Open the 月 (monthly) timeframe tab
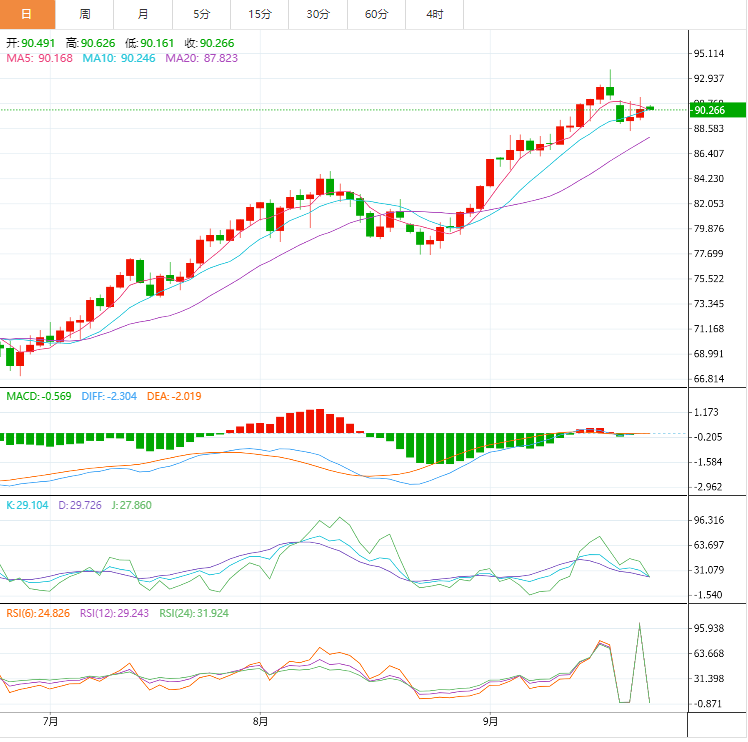 (143, 14)
